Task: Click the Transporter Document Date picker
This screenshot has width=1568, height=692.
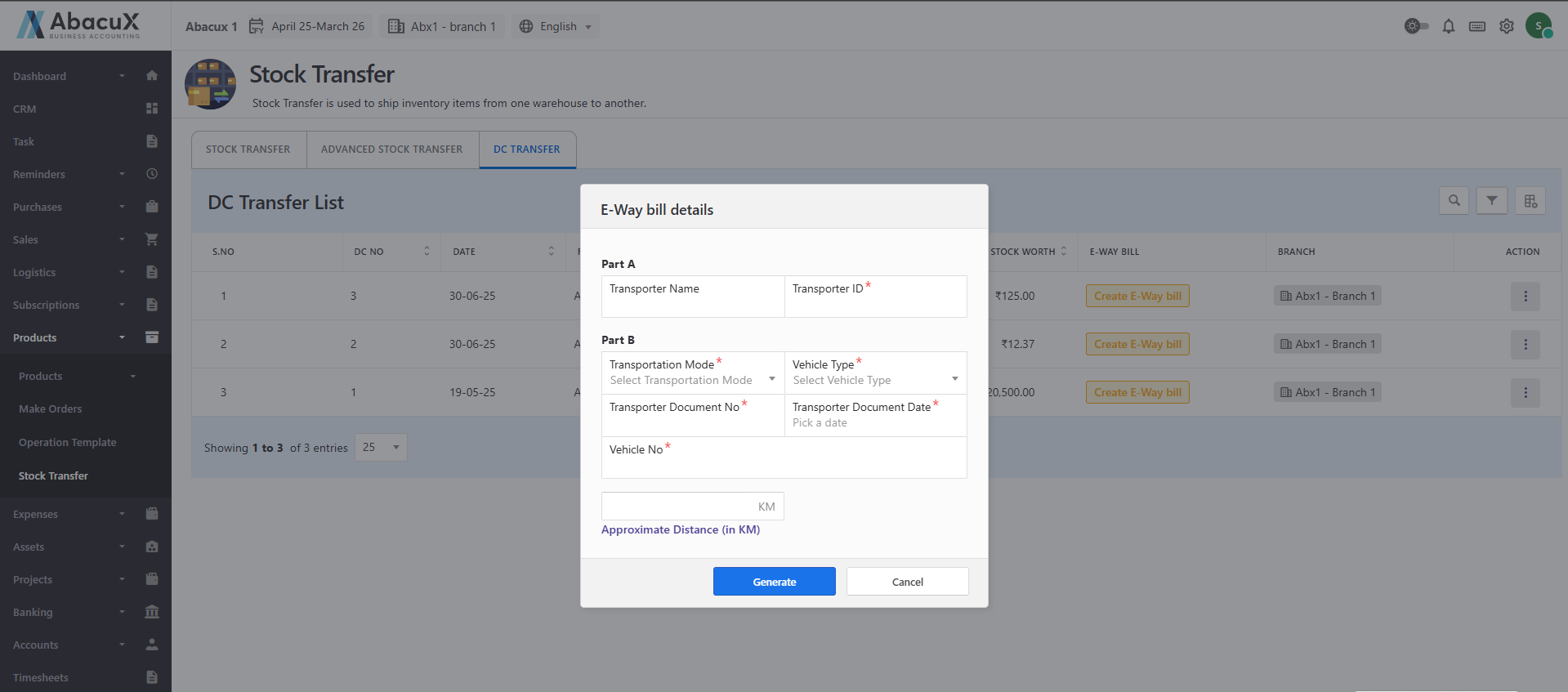Action: coord(874,422)
